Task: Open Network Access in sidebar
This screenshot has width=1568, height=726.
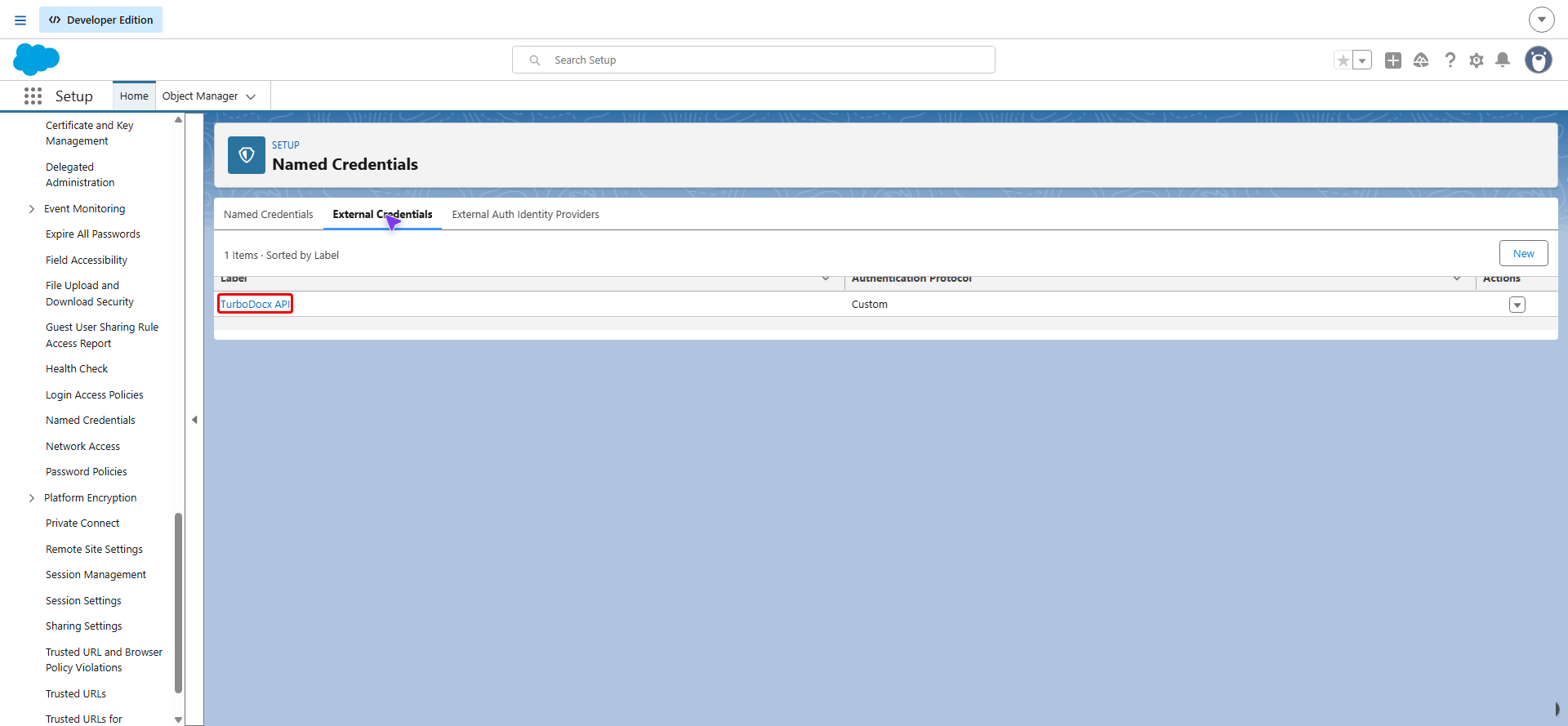Action: [x=82, y=447]
